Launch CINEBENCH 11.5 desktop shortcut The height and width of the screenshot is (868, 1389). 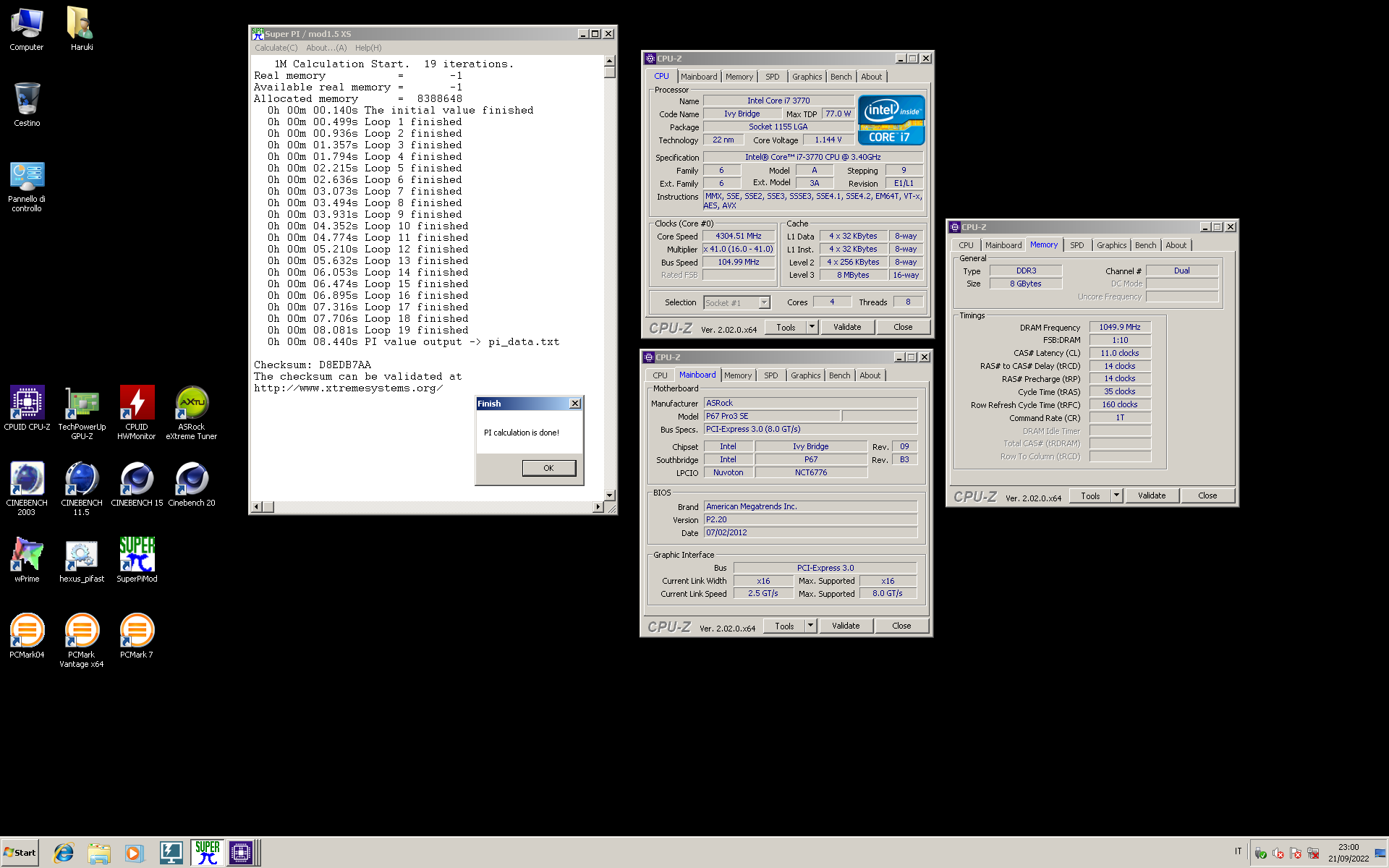pos(82,489)
